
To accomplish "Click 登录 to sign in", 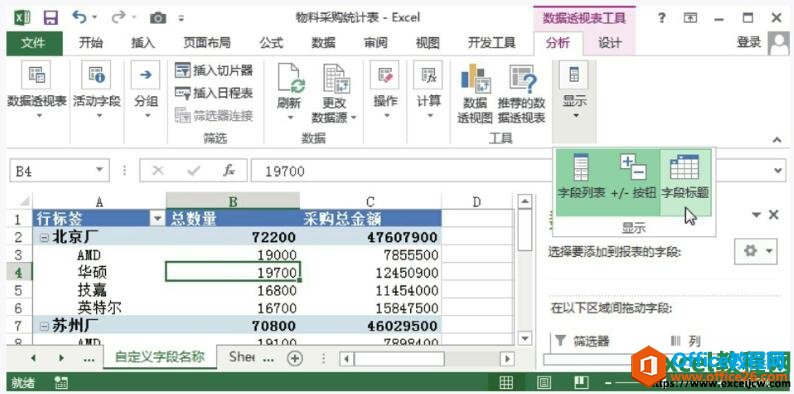I will click(x=748, y=43).
